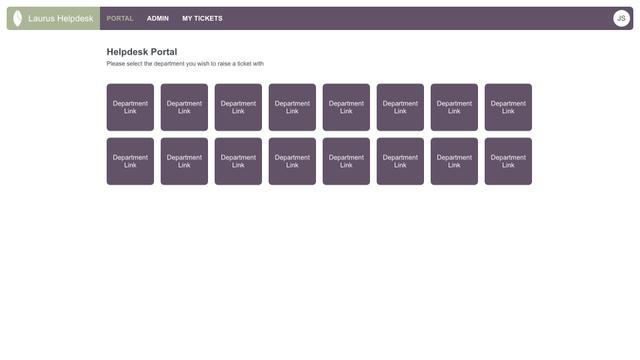Image resolution: width=640 pixels, height=360 pixels.
Task: Open the JS user avatar menu
Action: (x=621, y=18)
